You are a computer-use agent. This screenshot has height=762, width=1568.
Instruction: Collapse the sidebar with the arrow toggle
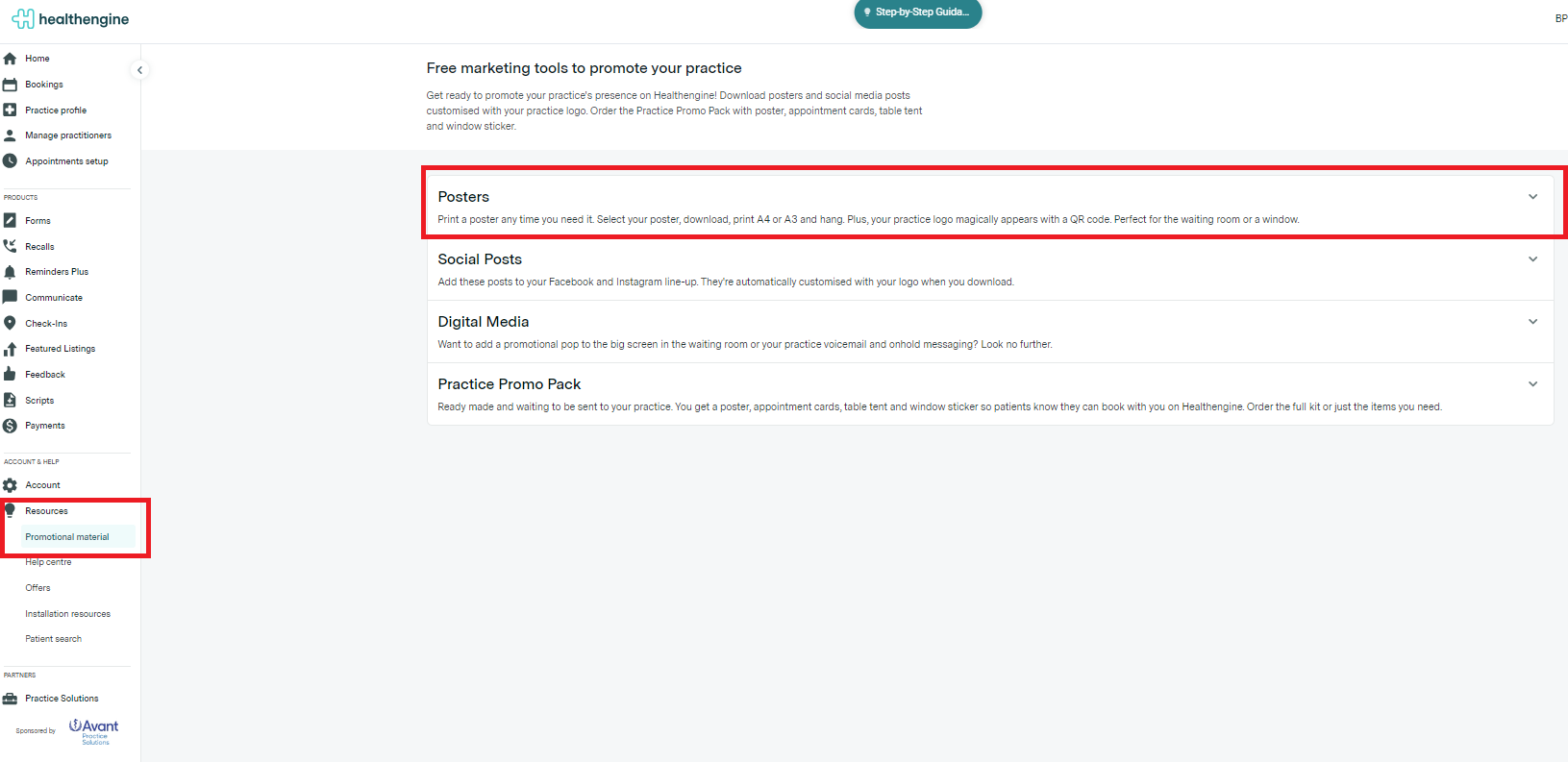pyautogui.click(x=139, y=70)
